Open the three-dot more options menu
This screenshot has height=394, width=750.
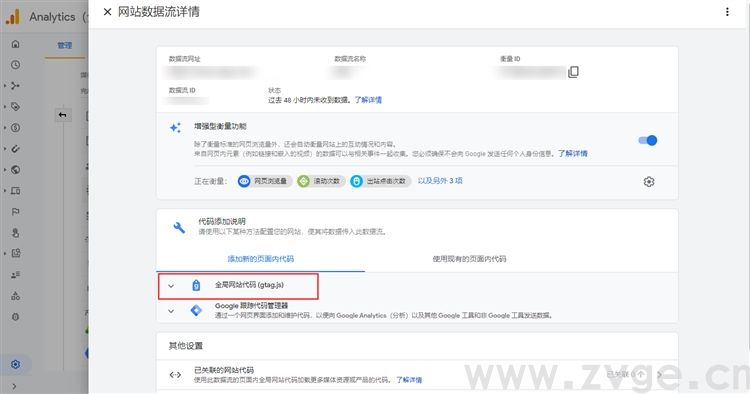(727, 12)
